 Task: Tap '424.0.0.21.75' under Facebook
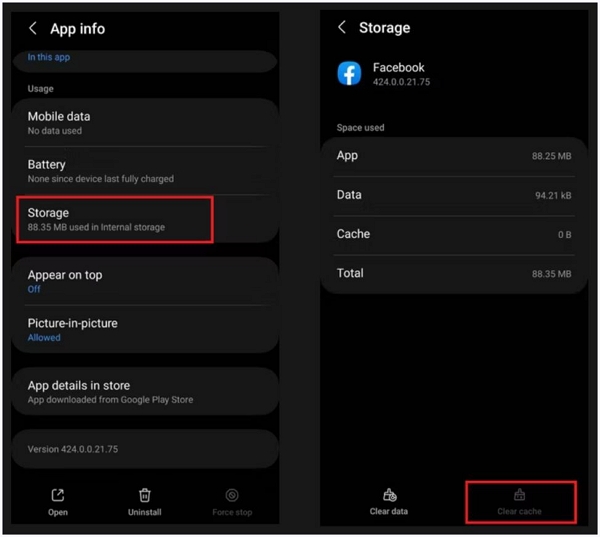point(401,82)
